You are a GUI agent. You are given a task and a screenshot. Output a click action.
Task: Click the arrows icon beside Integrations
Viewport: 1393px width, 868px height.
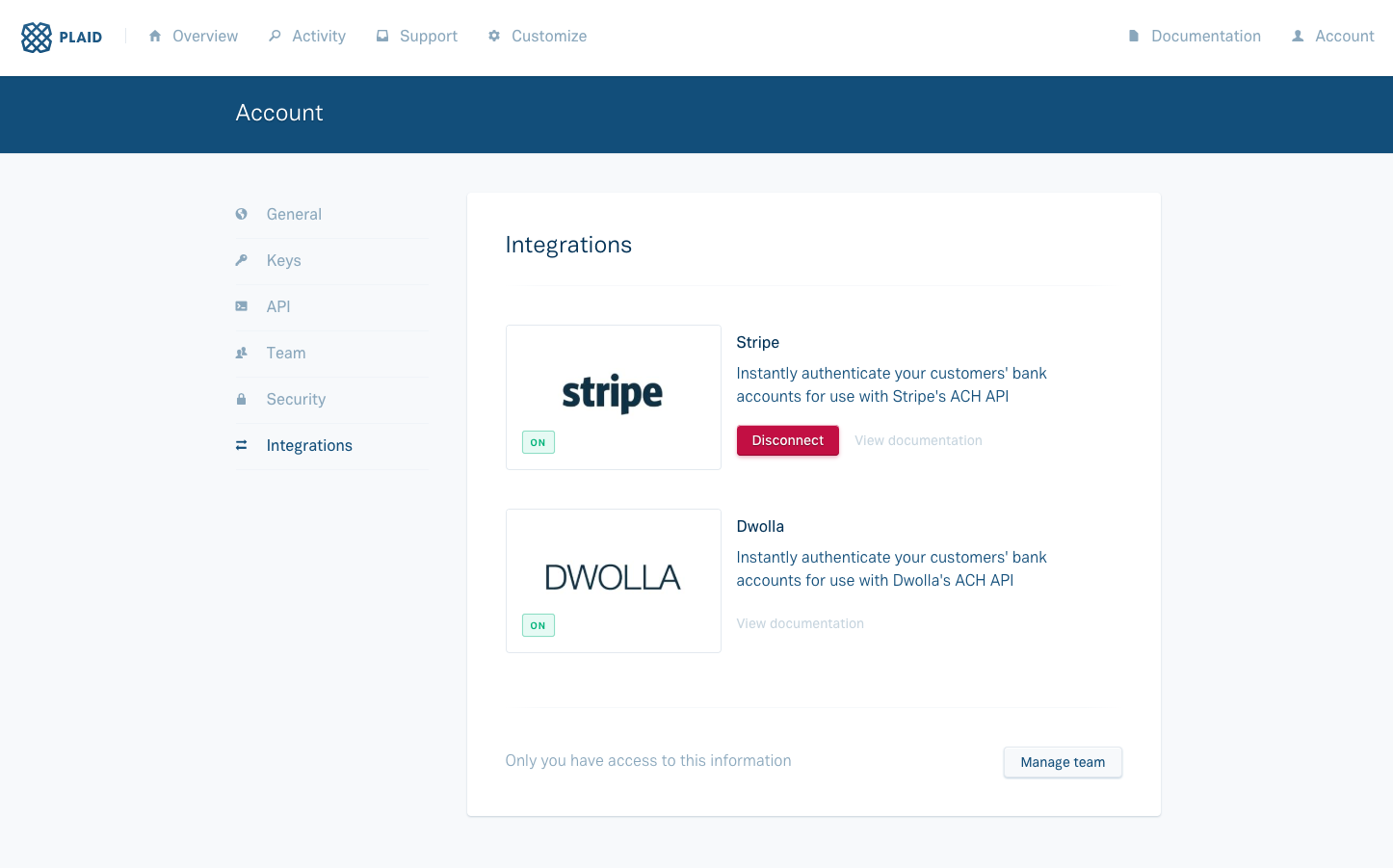pyautogui.click(x=241, y=444)
